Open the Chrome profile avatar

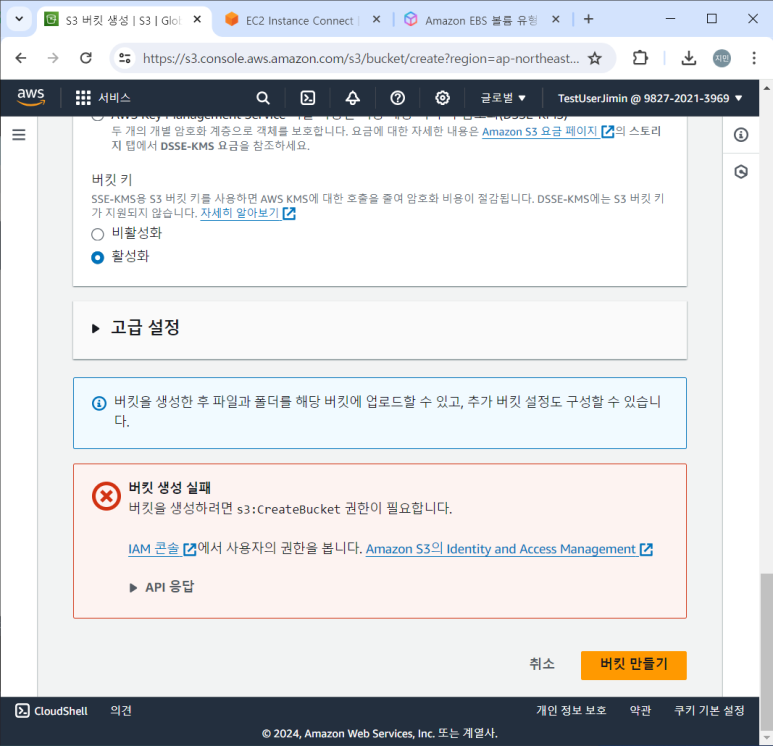tap(722, 58)
